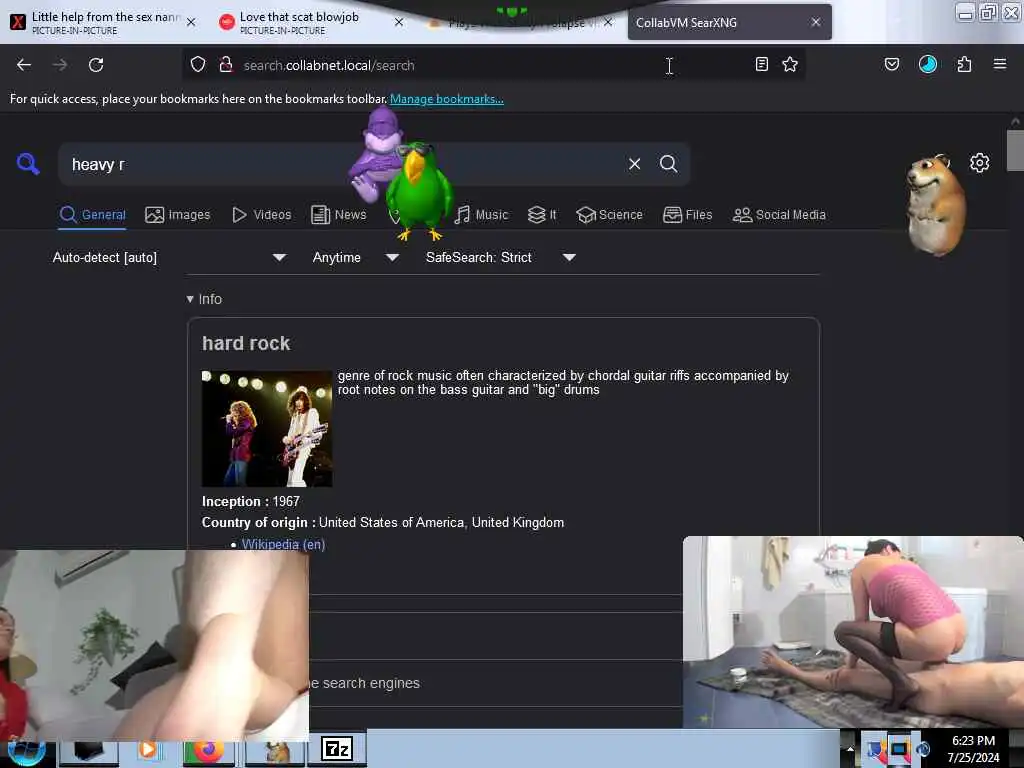The width and height of the screenshot is (1024, 768).
Task: Close the CollabVM SearXNG tab
Action: tap(816, 22)
